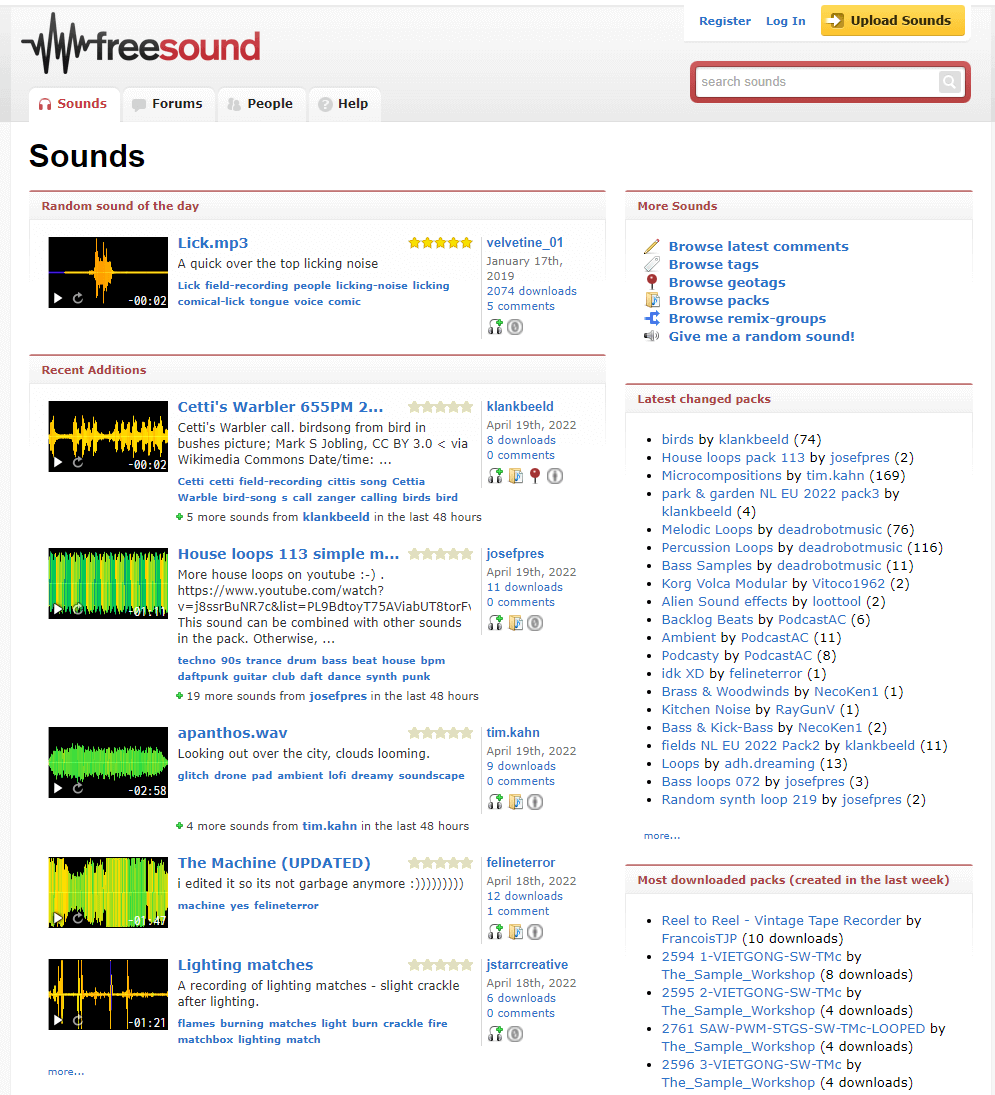The image size is (995, 1095).
Task: Click the Upload Sounds button
Action: 892,20
